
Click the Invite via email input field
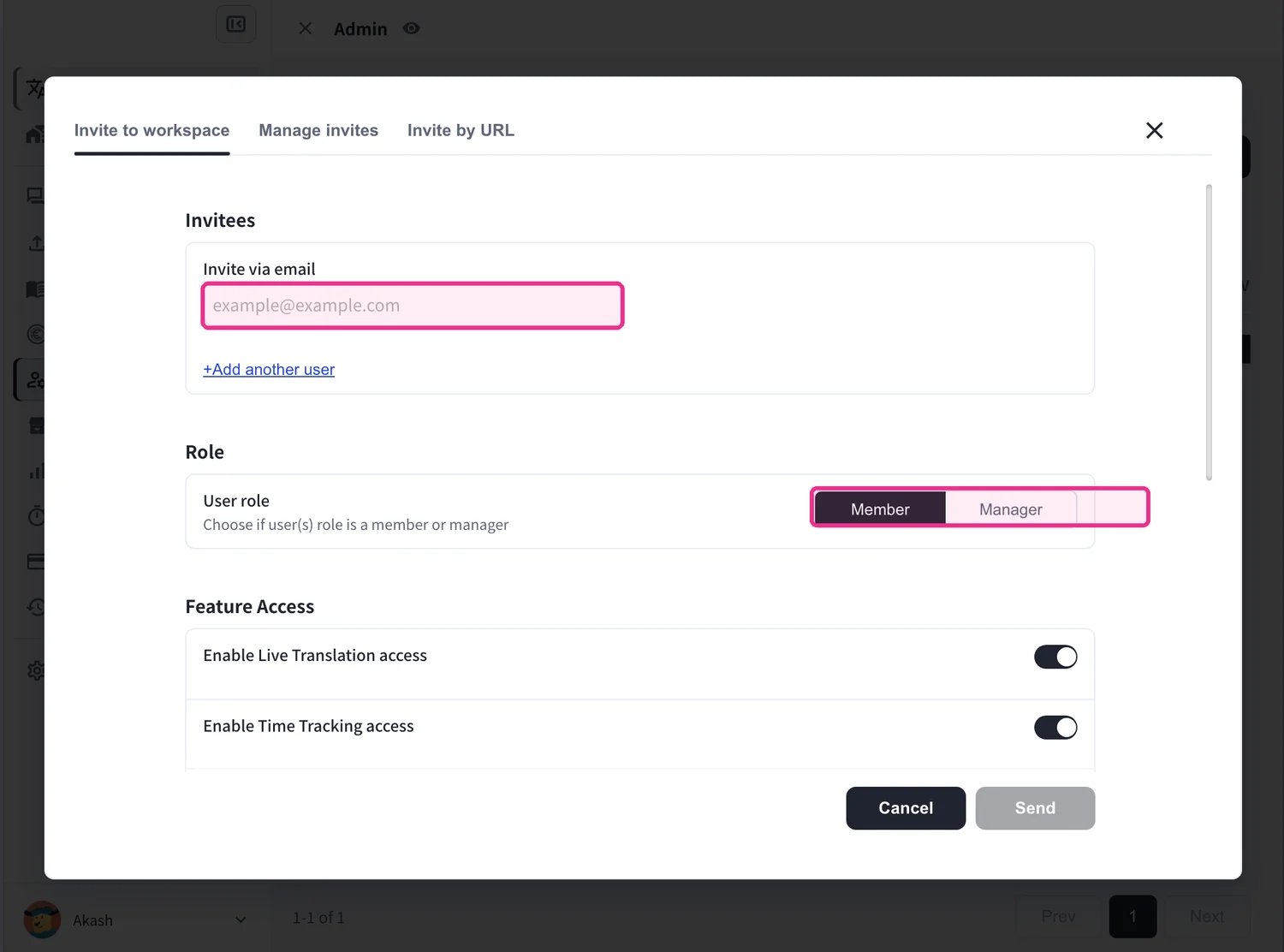(413, 306)
